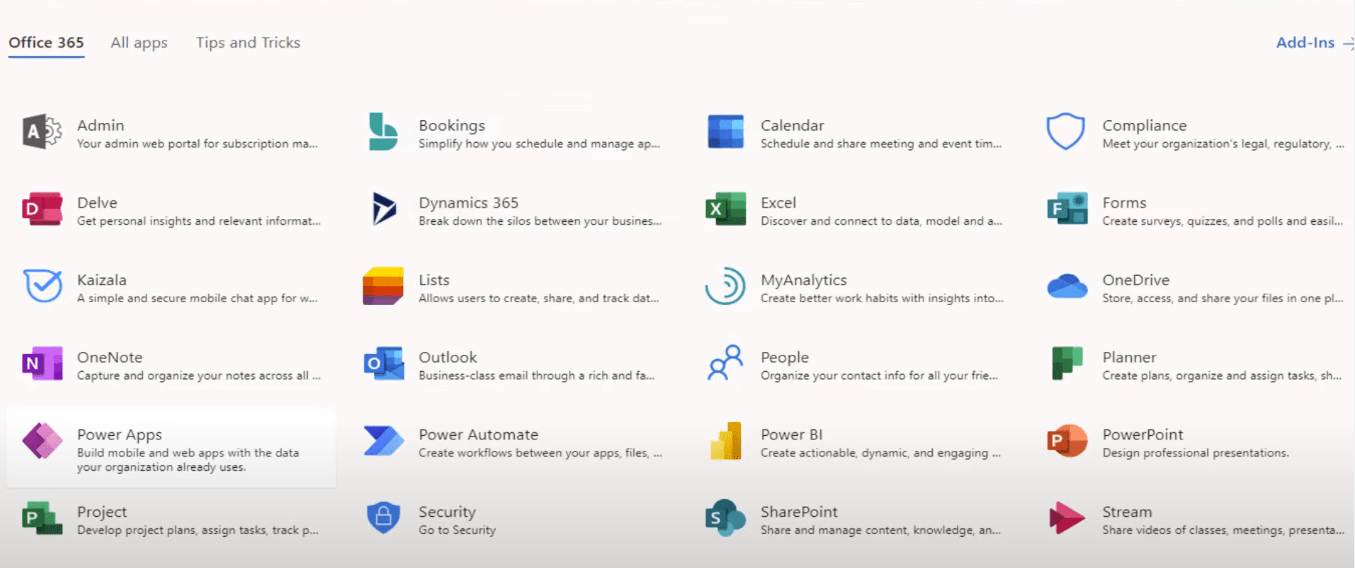Open the Planner app icon
The width and height of the screenshot is (1355, 568).
(x=1067, y=363)
